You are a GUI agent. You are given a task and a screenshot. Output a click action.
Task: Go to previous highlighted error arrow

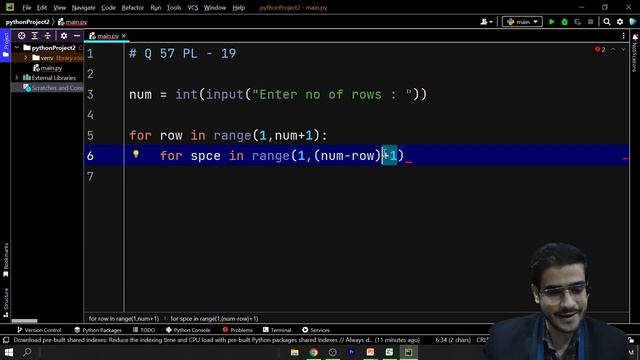tap(613, 49)
